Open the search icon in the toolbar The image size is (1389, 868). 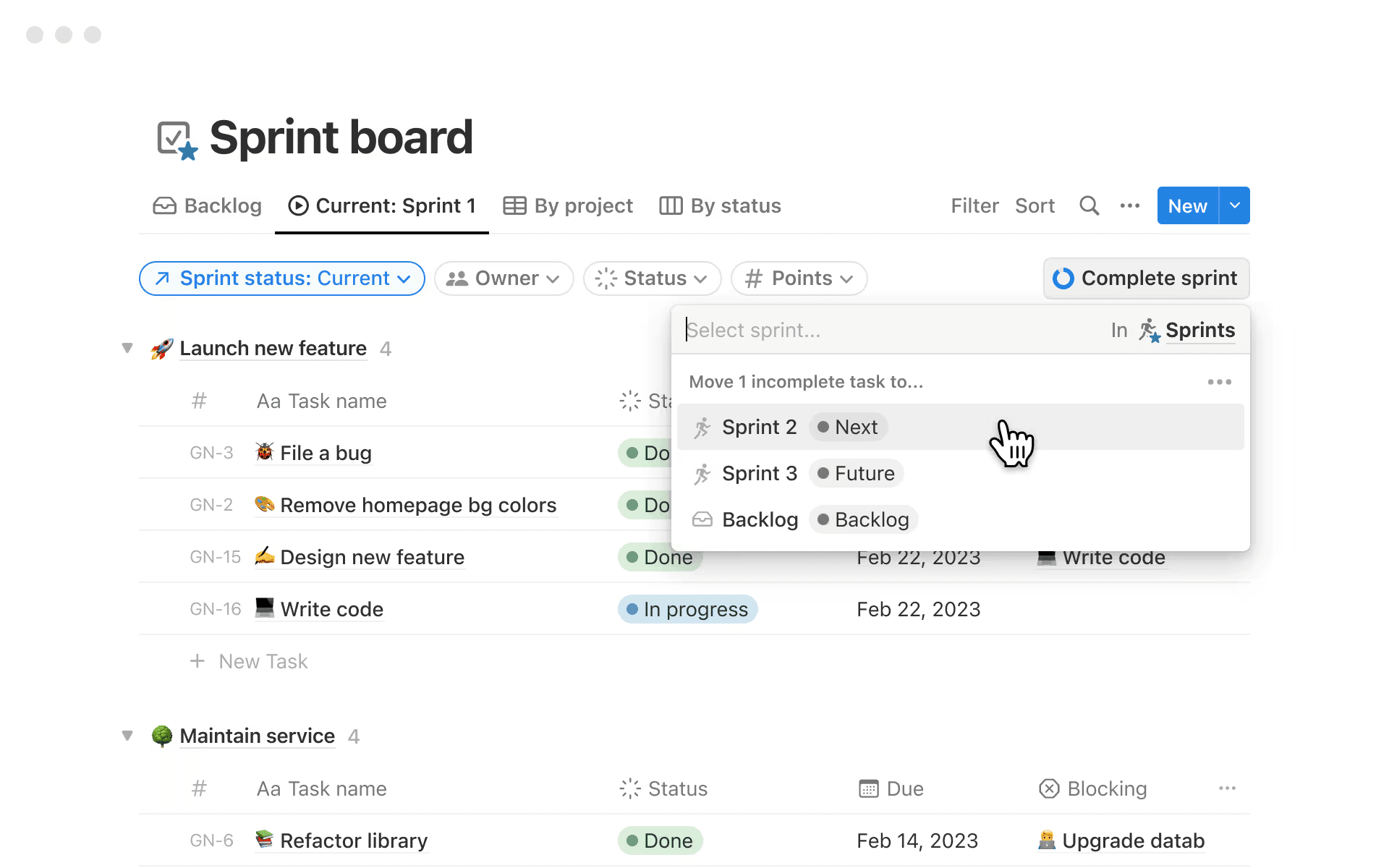(1089, 205)
